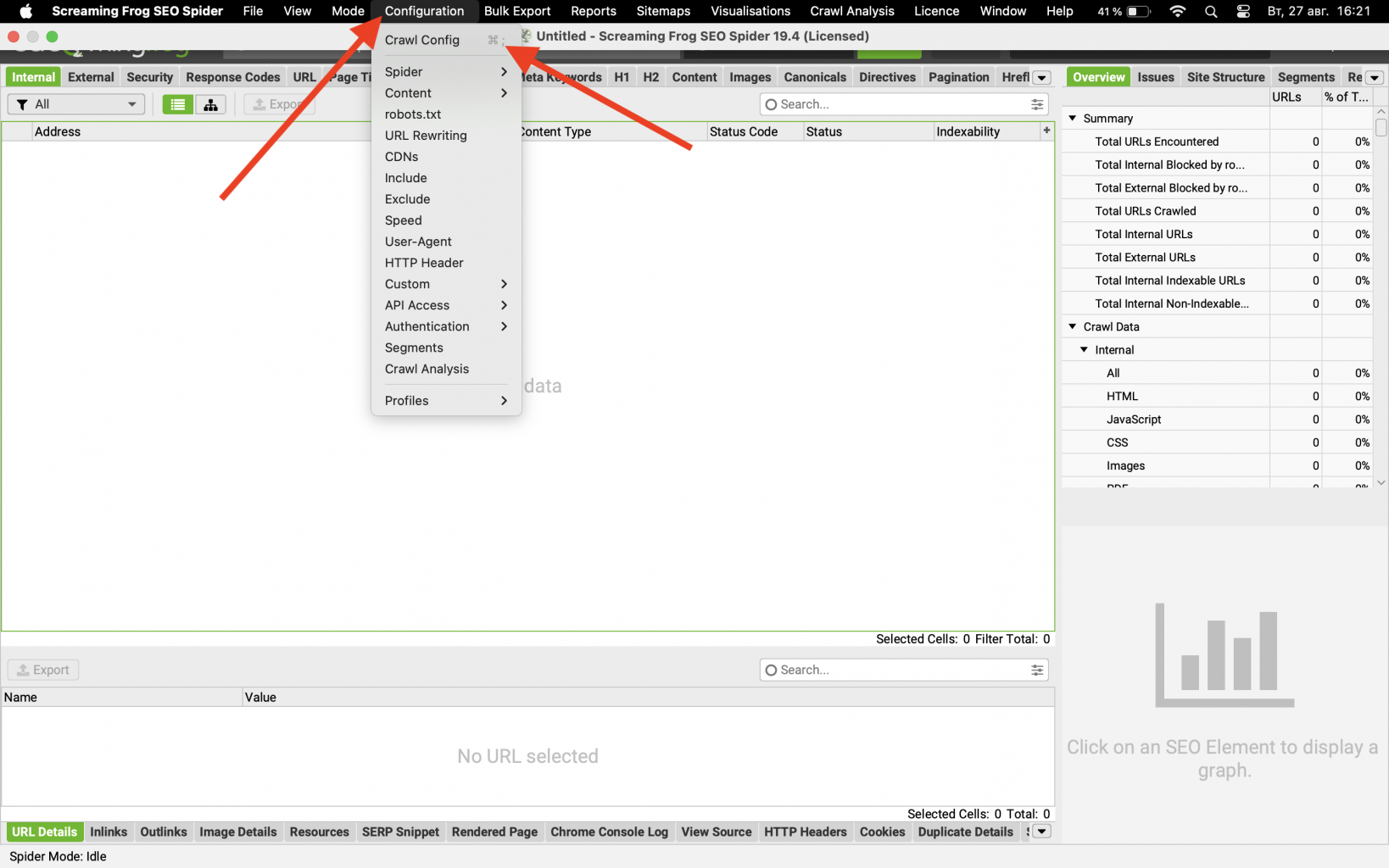Click the Status Code column header

point(754,131)
